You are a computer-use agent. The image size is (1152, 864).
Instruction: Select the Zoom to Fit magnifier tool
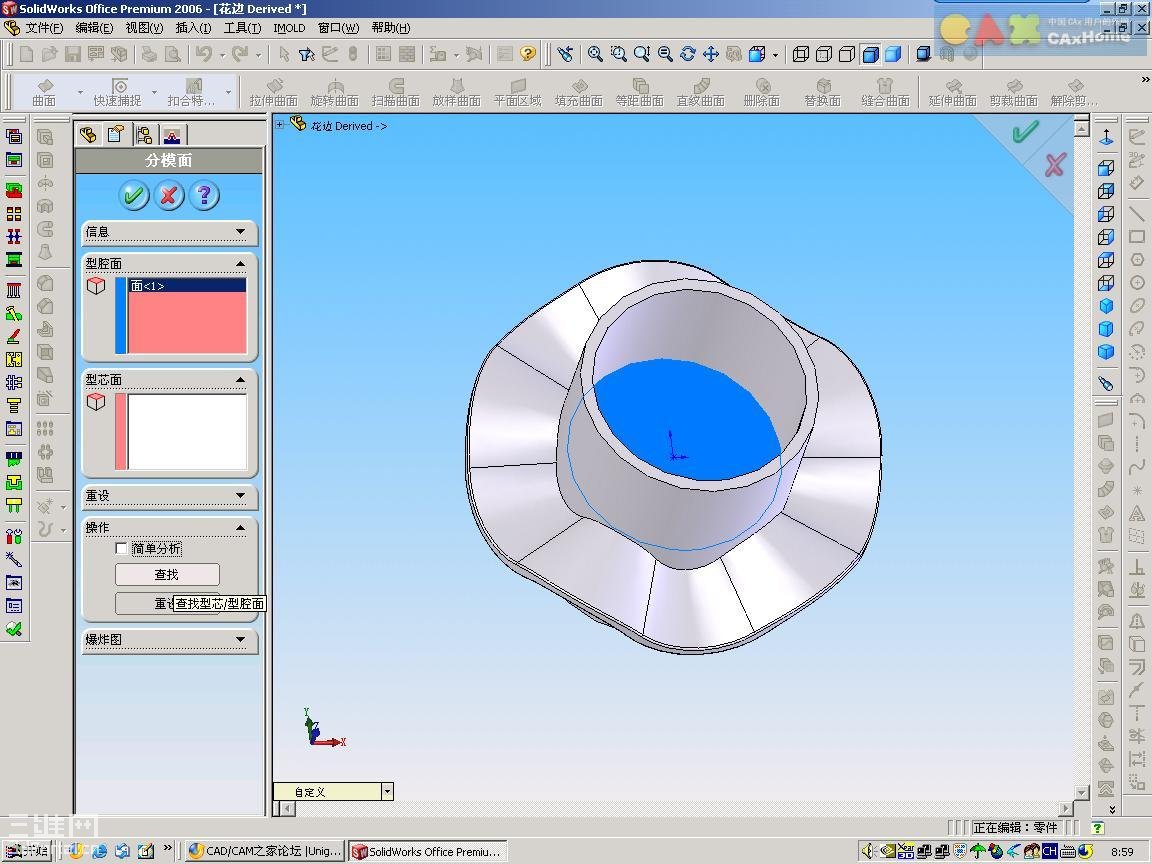click(596, 54)
